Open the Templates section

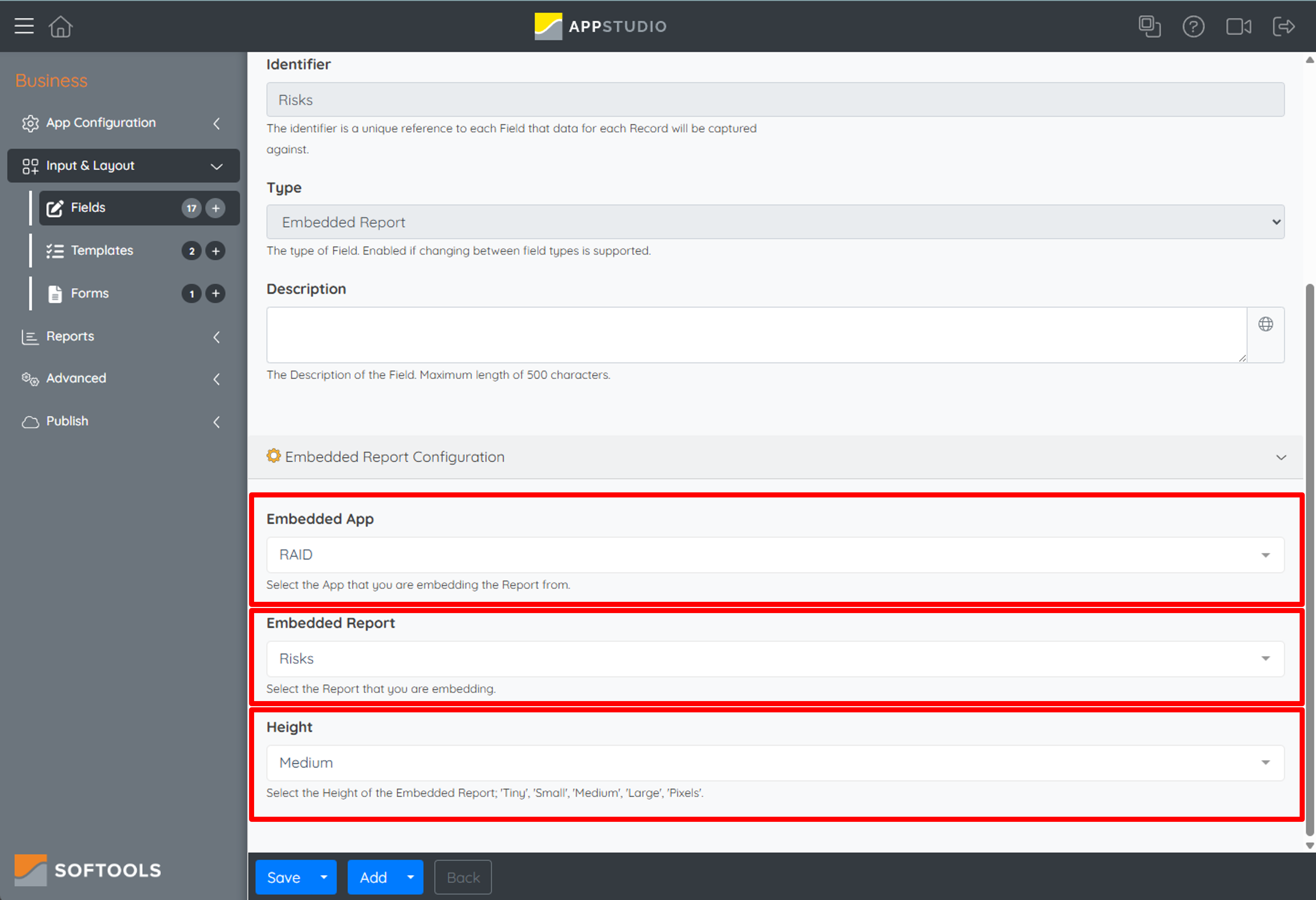click(x=139, y=251)
